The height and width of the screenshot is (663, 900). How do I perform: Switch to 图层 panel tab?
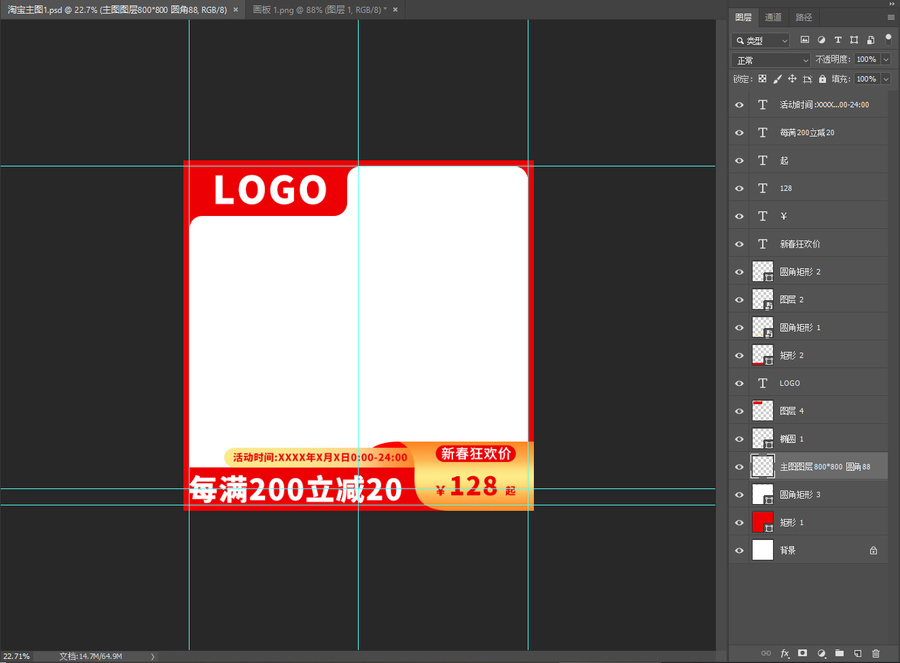coord(743,17)
